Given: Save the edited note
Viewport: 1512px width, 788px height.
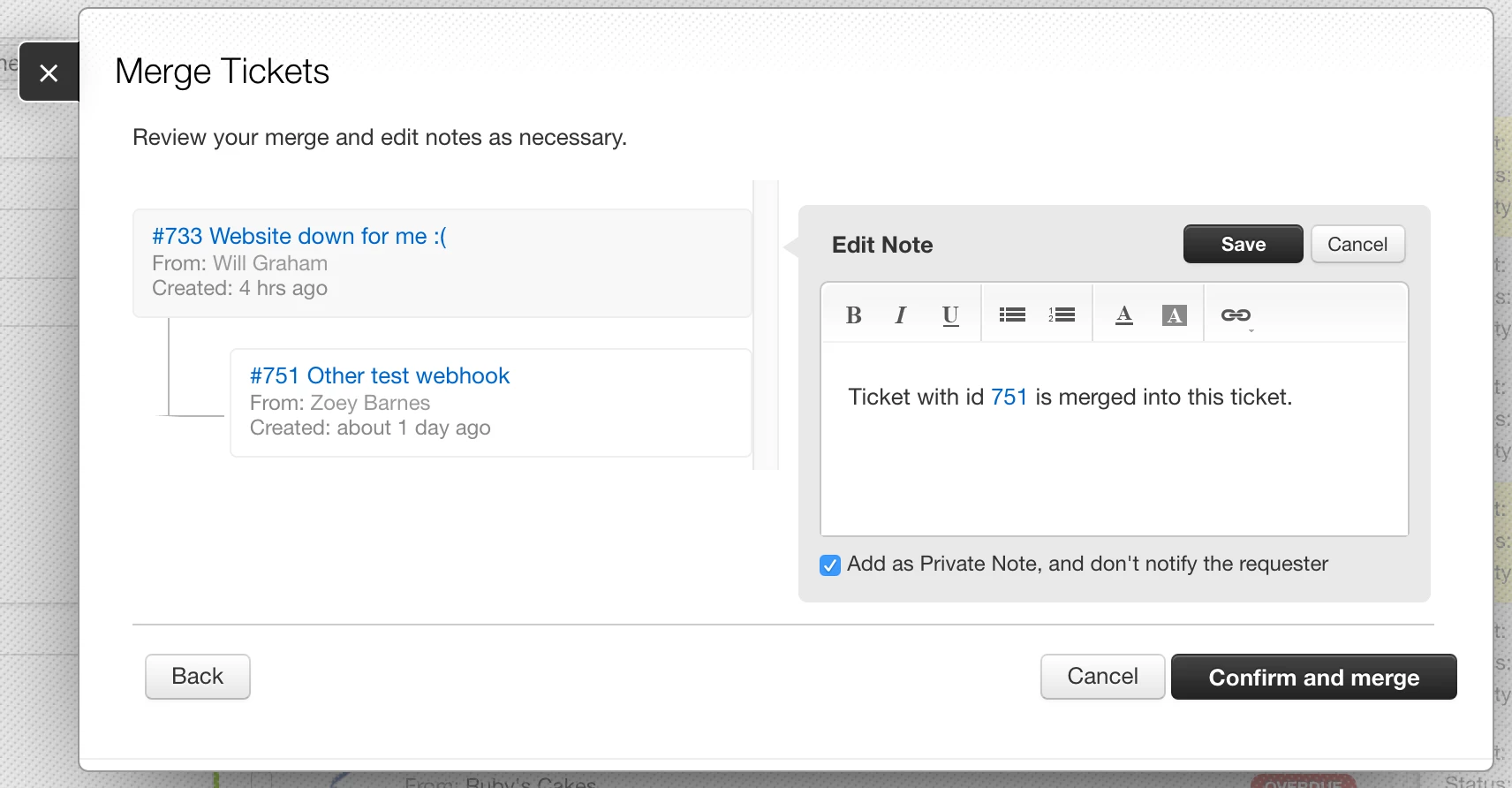Looking at the screenshot, I should 1244,244.
